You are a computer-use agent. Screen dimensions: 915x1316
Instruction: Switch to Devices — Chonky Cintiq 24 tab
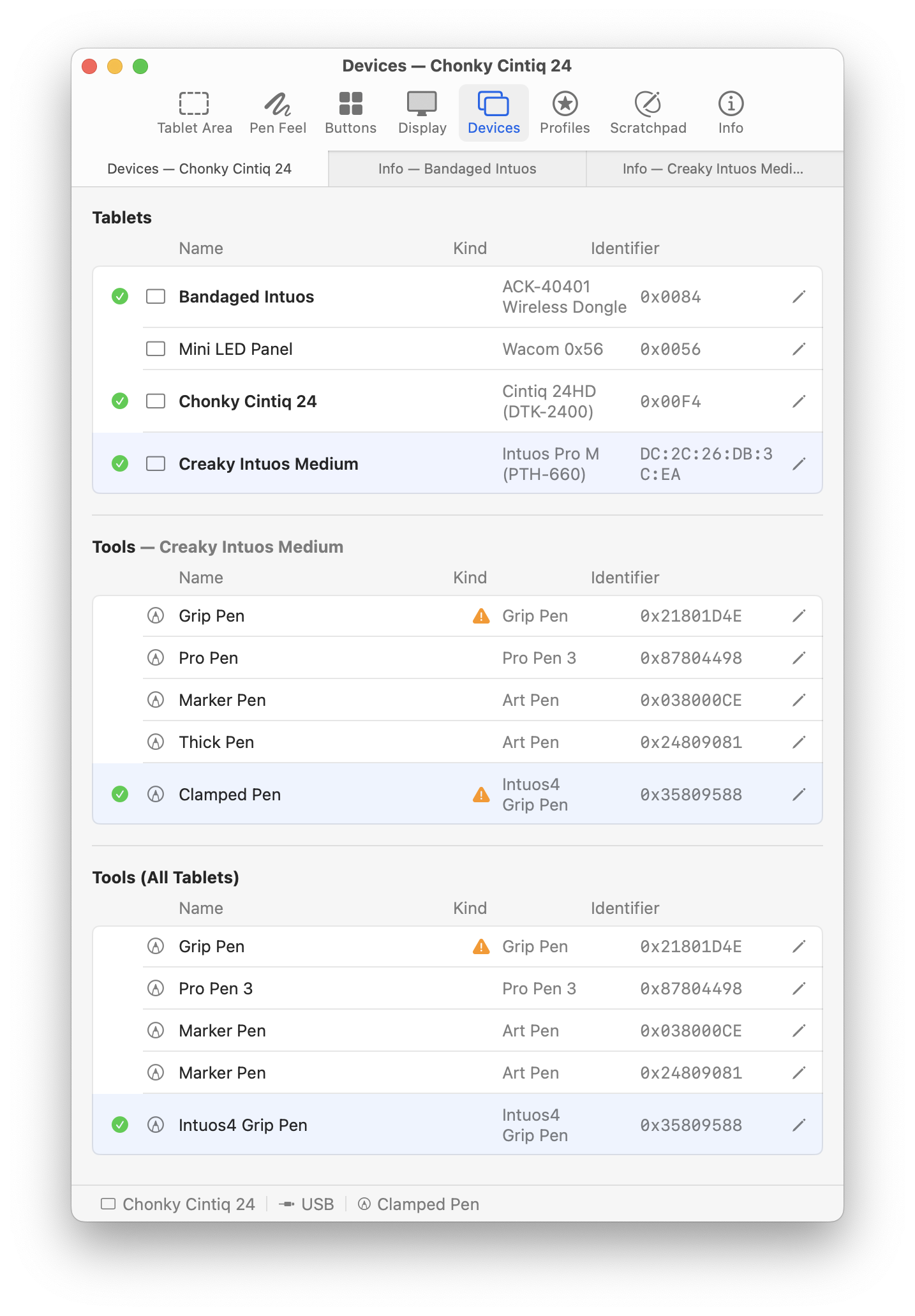[x=200, y=168]
